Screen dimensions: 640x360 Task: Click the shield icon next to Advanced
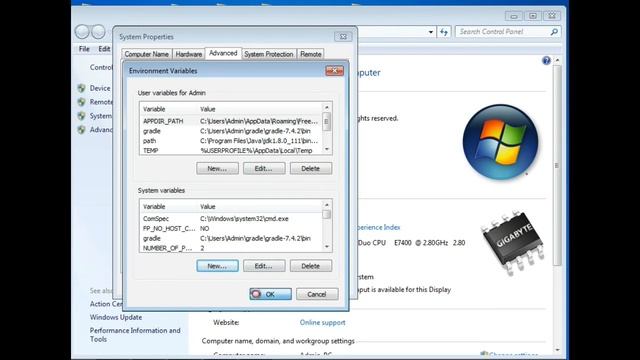coord(82,130)
